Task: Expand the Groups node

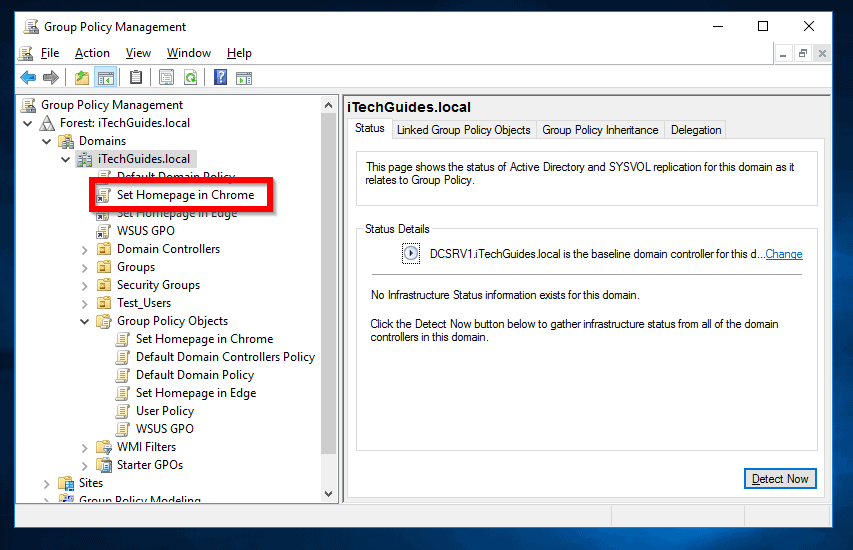Action: (x=84, y=268)
